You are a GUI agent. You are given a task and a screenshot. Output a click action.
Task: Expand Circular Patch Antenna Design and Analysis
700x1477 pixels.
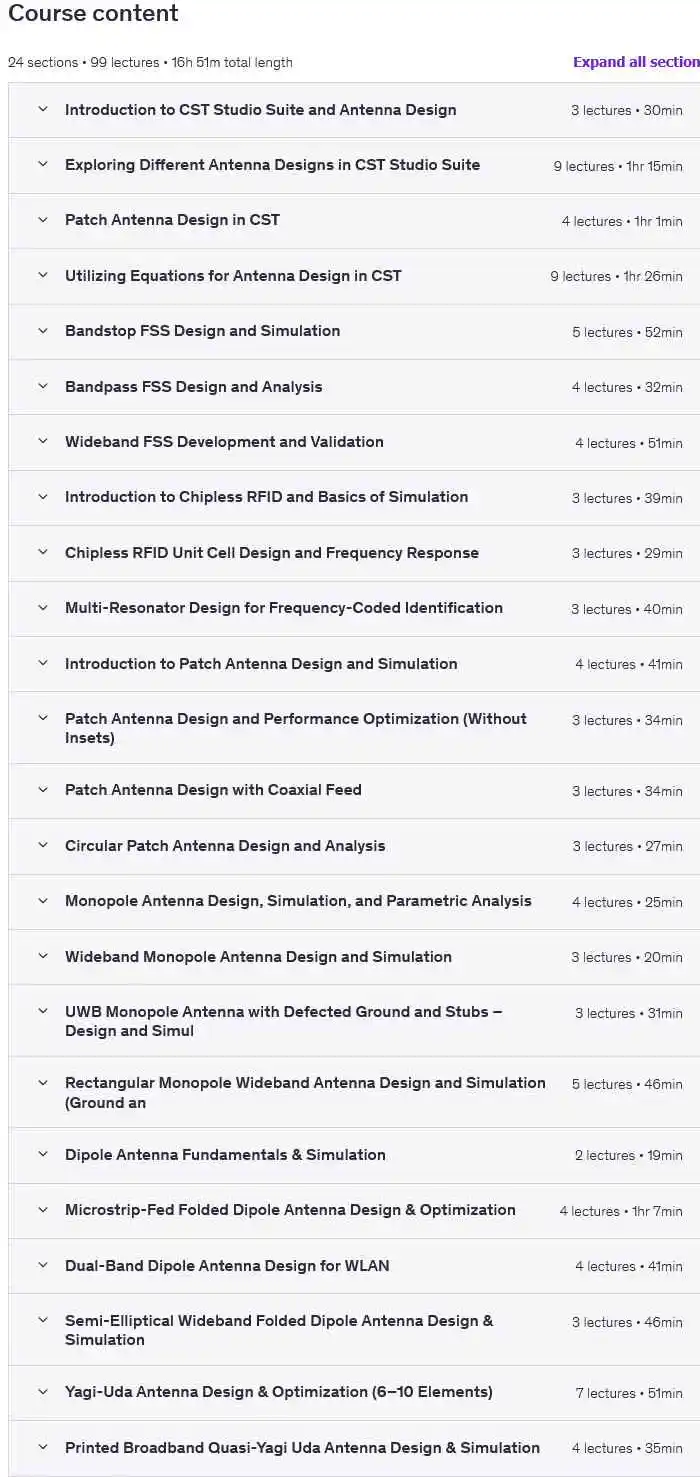[x=224, y=846]
